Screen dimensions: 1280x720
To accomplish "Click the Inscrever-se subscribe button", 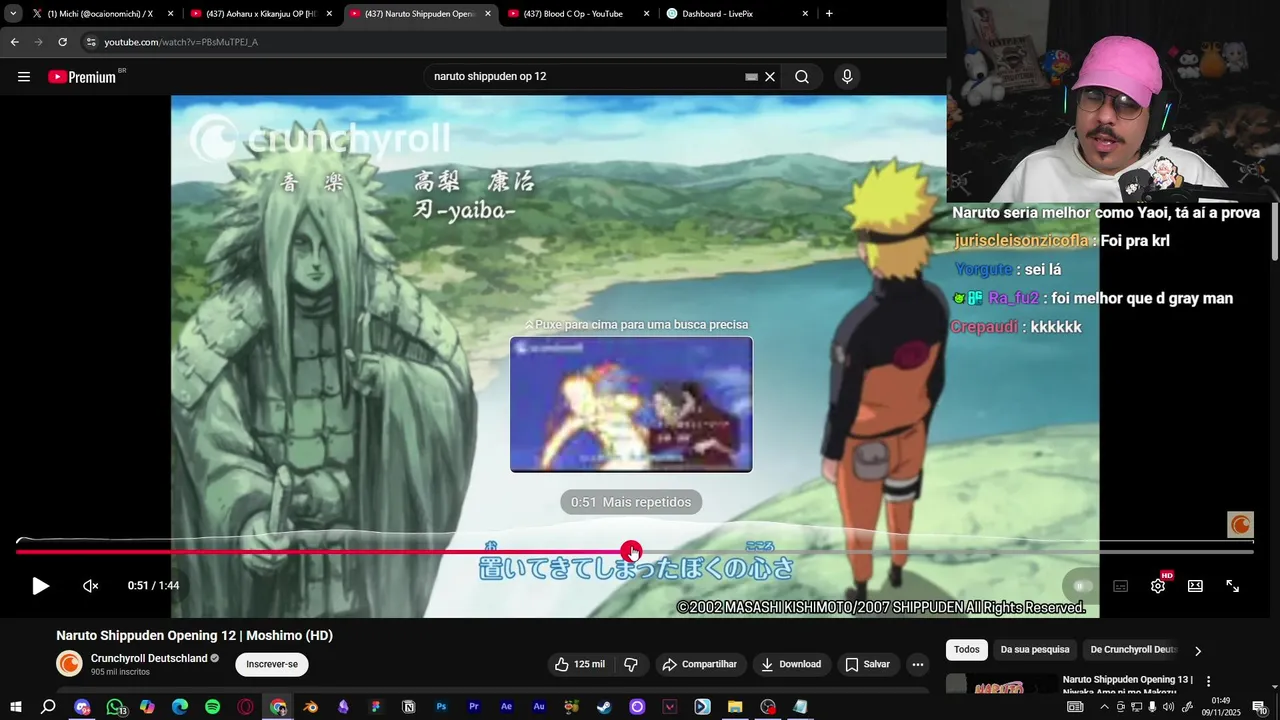I will (x=272, y=664).
